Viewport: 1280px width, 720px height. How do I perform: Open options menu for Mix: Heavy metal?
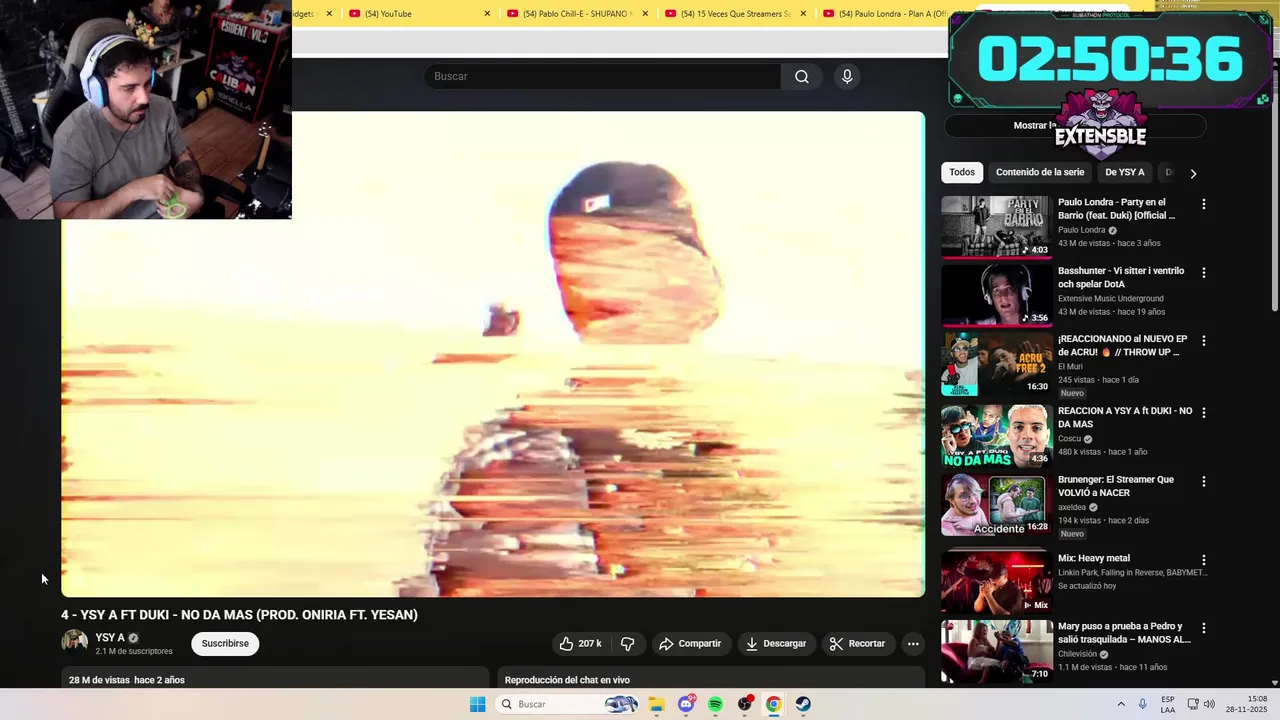[x=1204, y=560]
